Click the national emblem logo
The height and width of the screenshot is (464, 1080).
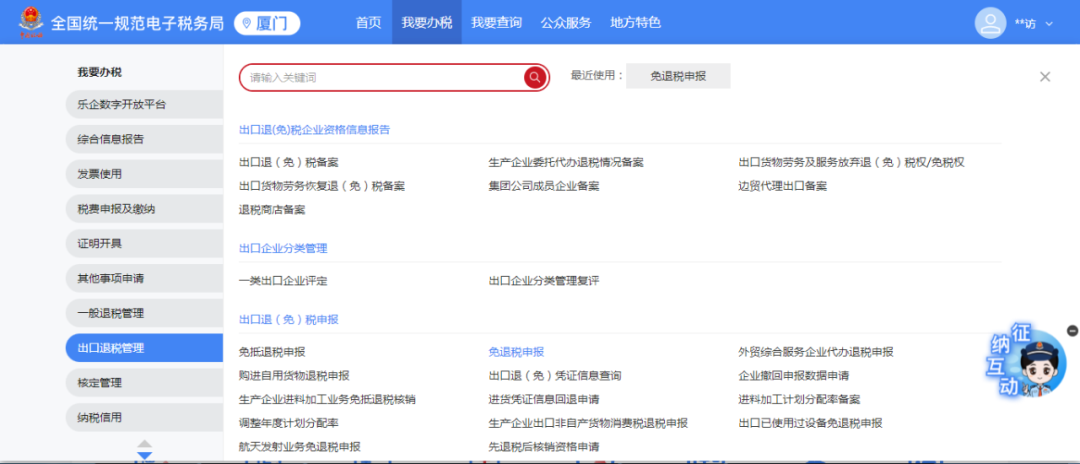[30, 22]
